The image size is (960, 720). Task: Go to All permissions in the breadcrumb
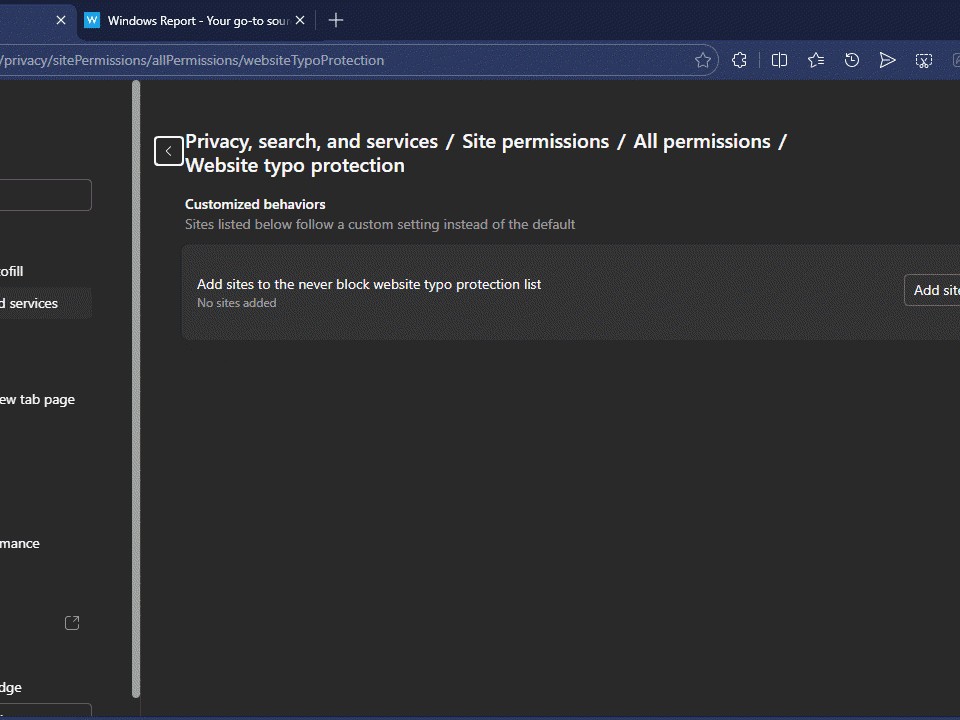[x=701, y=141]
